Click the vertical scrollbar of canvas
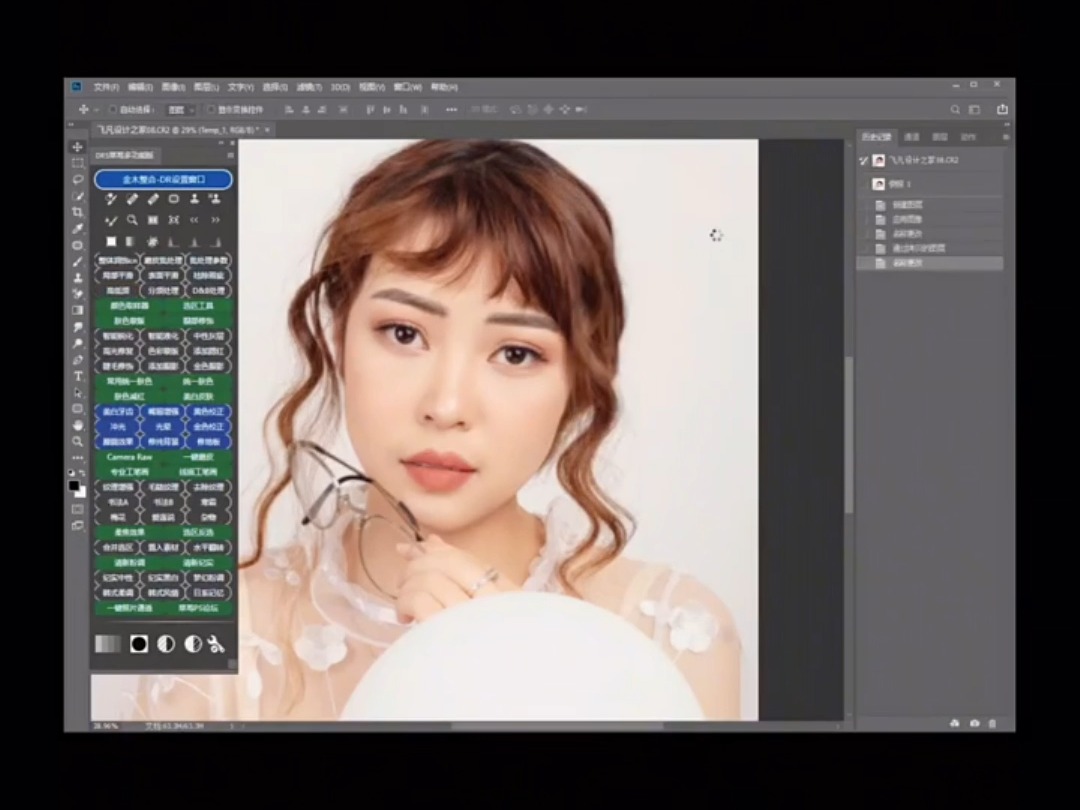This screenshot has height=810, width=1080. [x=849, y=434]
